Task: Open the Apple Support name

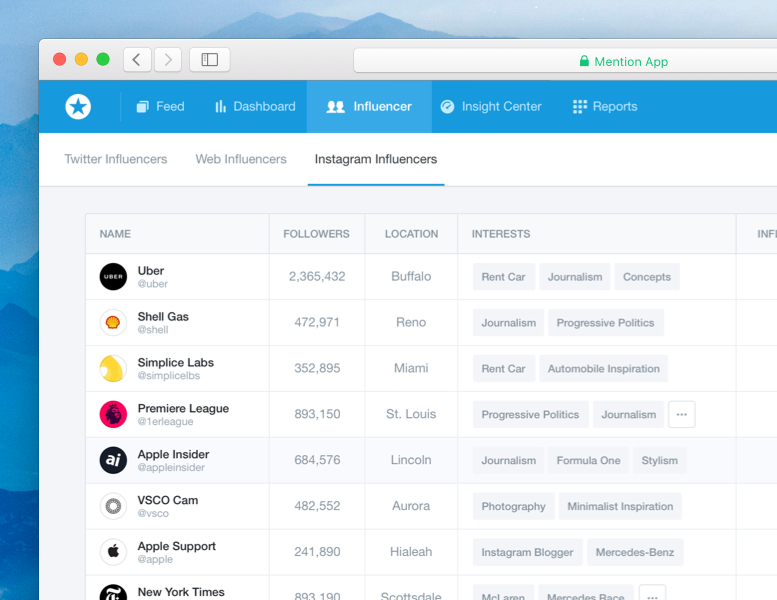Action: click(x=176, y=546)
